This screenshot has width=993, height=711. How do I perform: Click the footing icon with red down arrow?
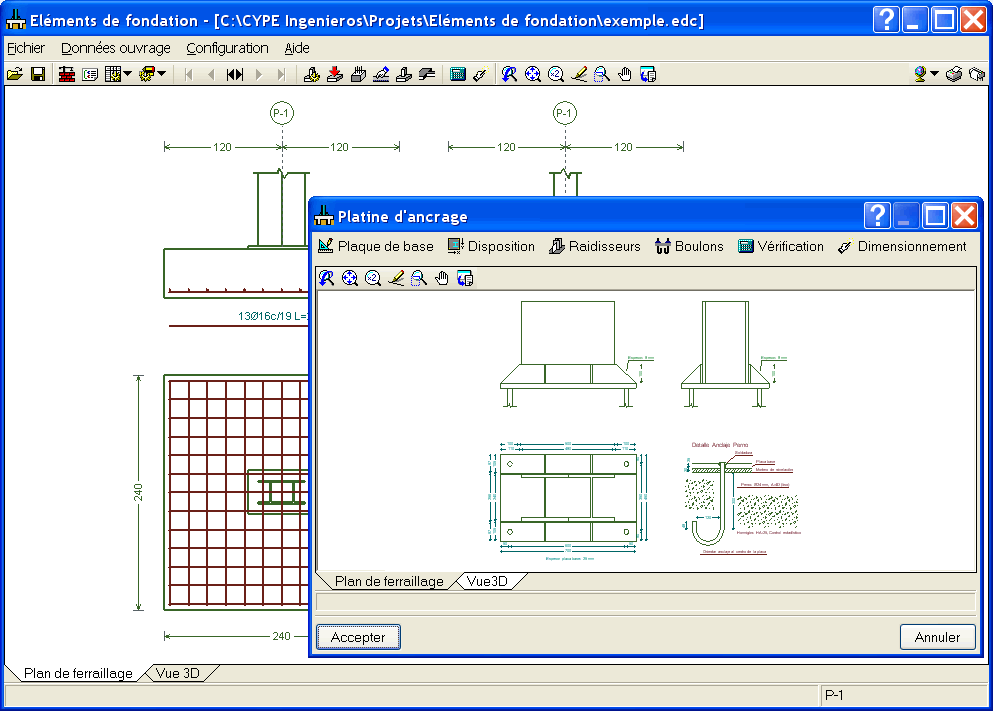[x=334, y=74]
